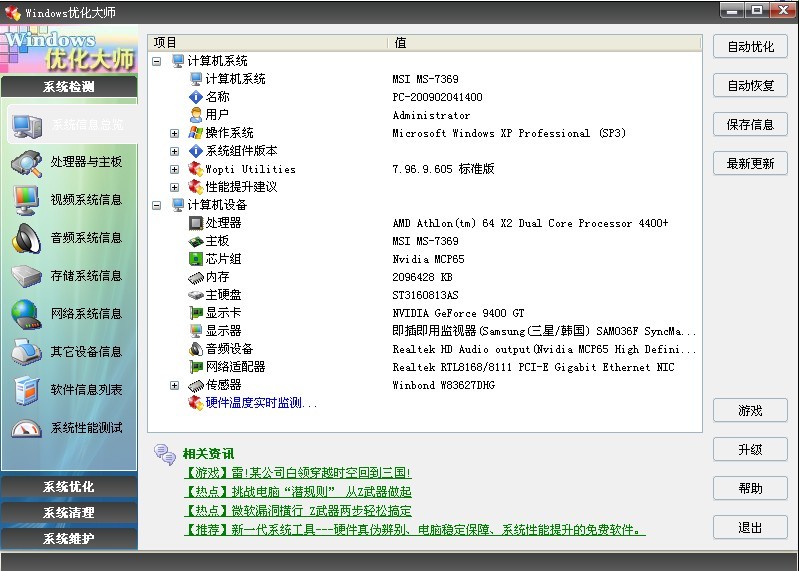Image resolution: width=799 pixels, height=571 pixels.
Task: Click the 软件信息列表 document icon
Action: 26,390
